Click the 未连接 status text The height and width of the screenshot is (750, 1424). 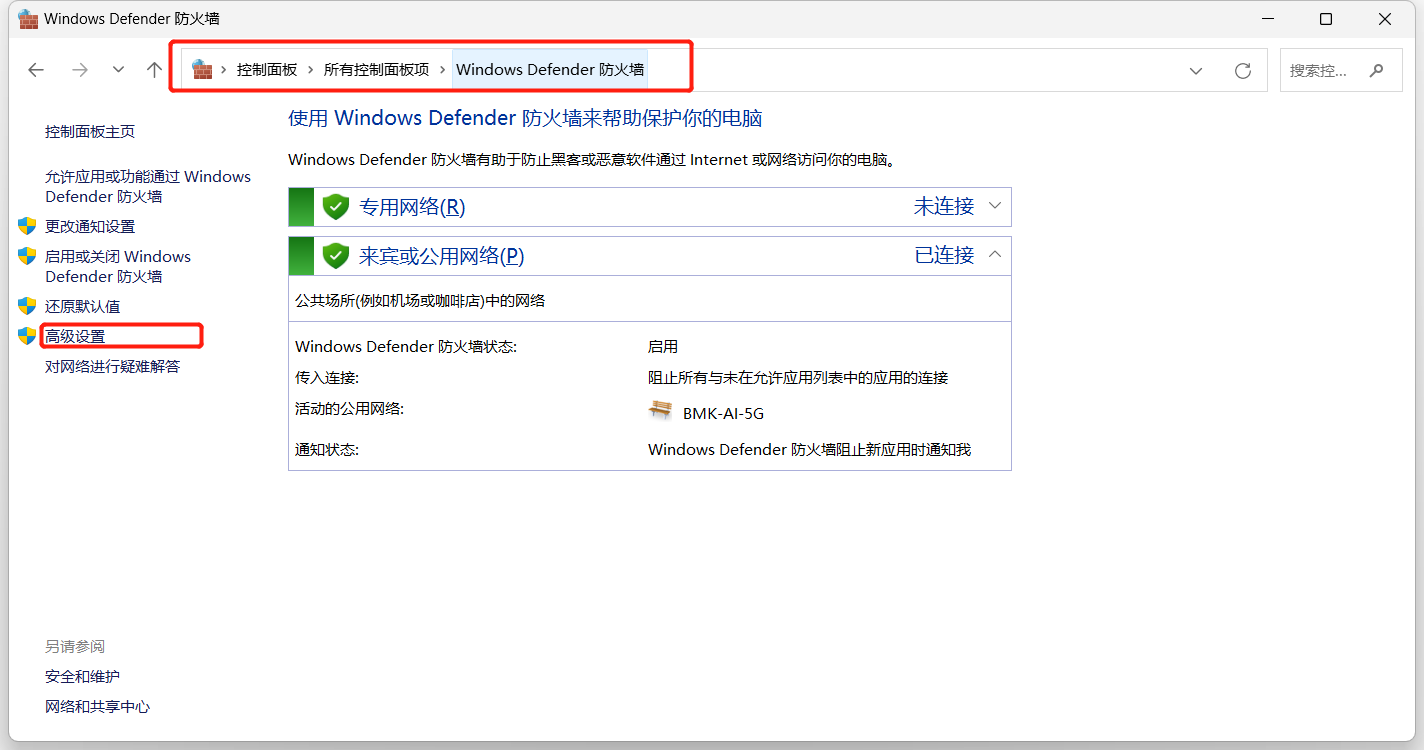[x=944, y=206]
